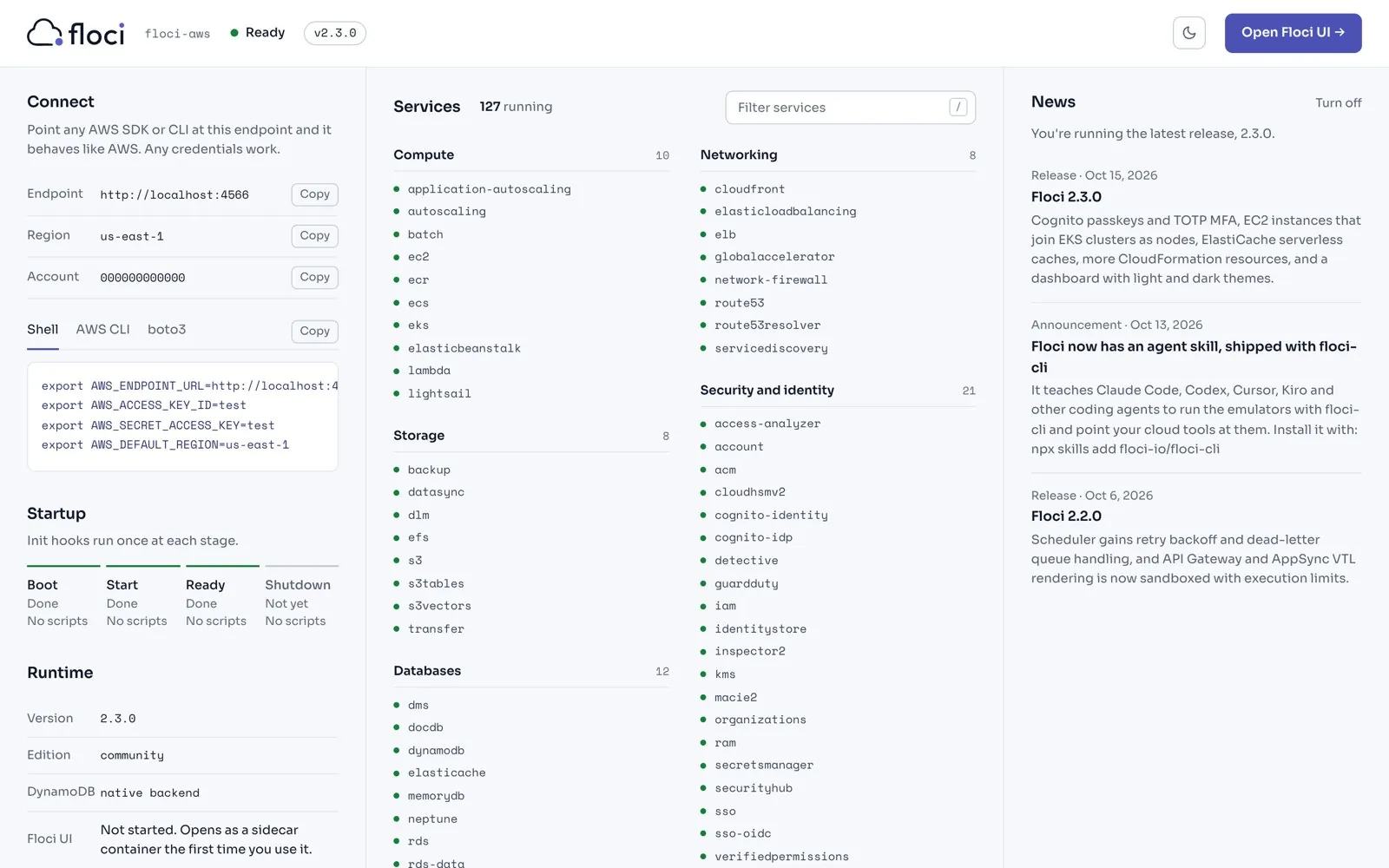Copy the Endpoint value
The image size is (1389, 868).
coord(314,194)
